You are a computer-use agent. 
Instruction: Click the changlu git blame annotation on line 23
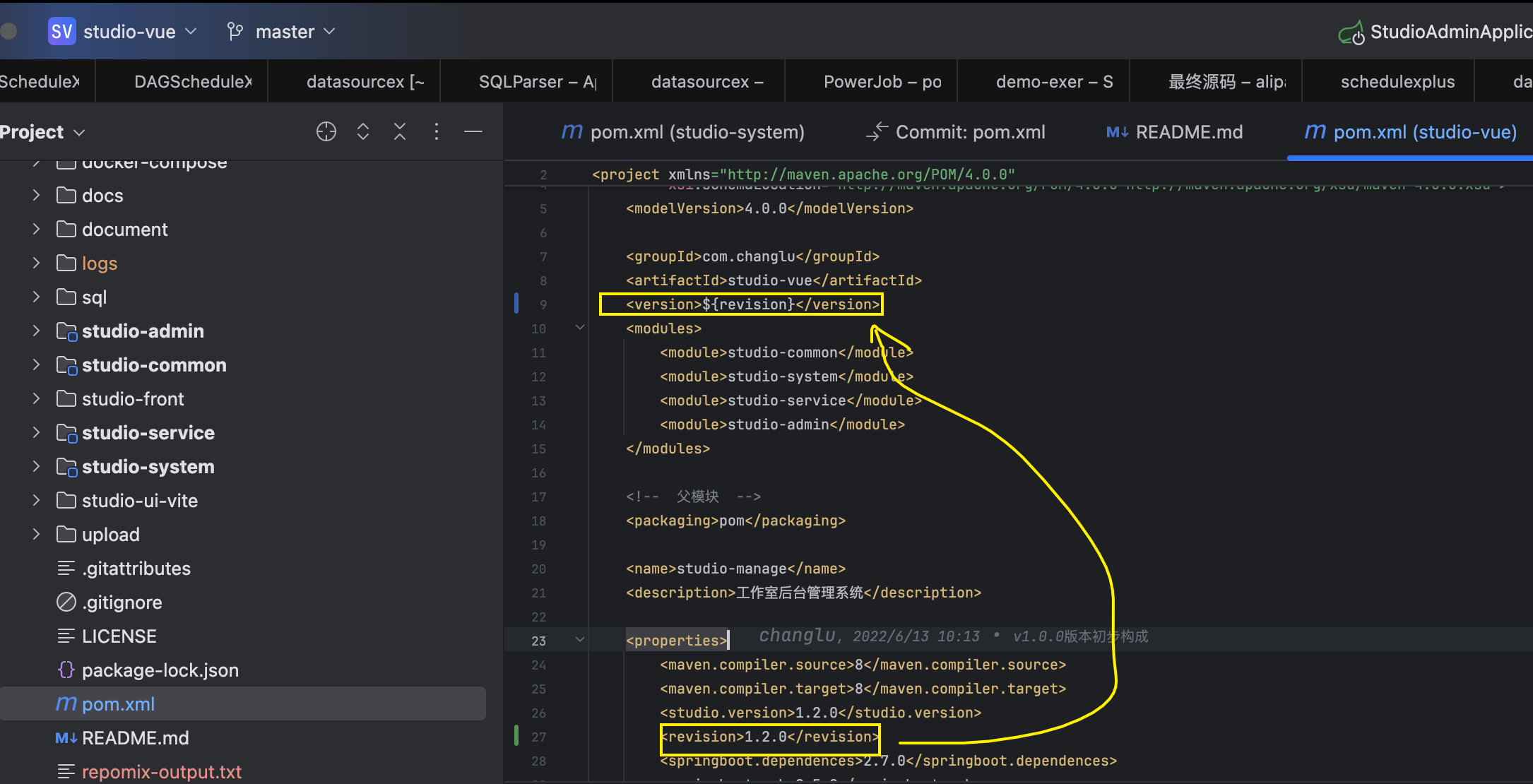(954, 636)
